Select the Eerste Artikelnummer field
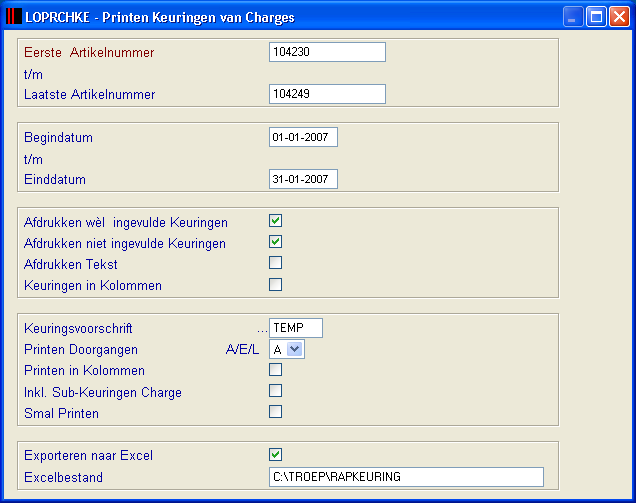 tap(327, 52)
